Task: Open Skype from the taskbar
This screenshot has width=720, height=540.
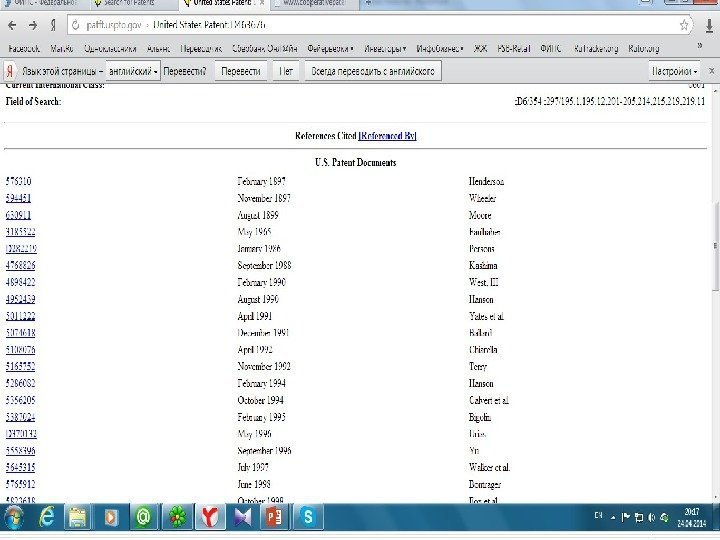Action: tap(308, 517)
